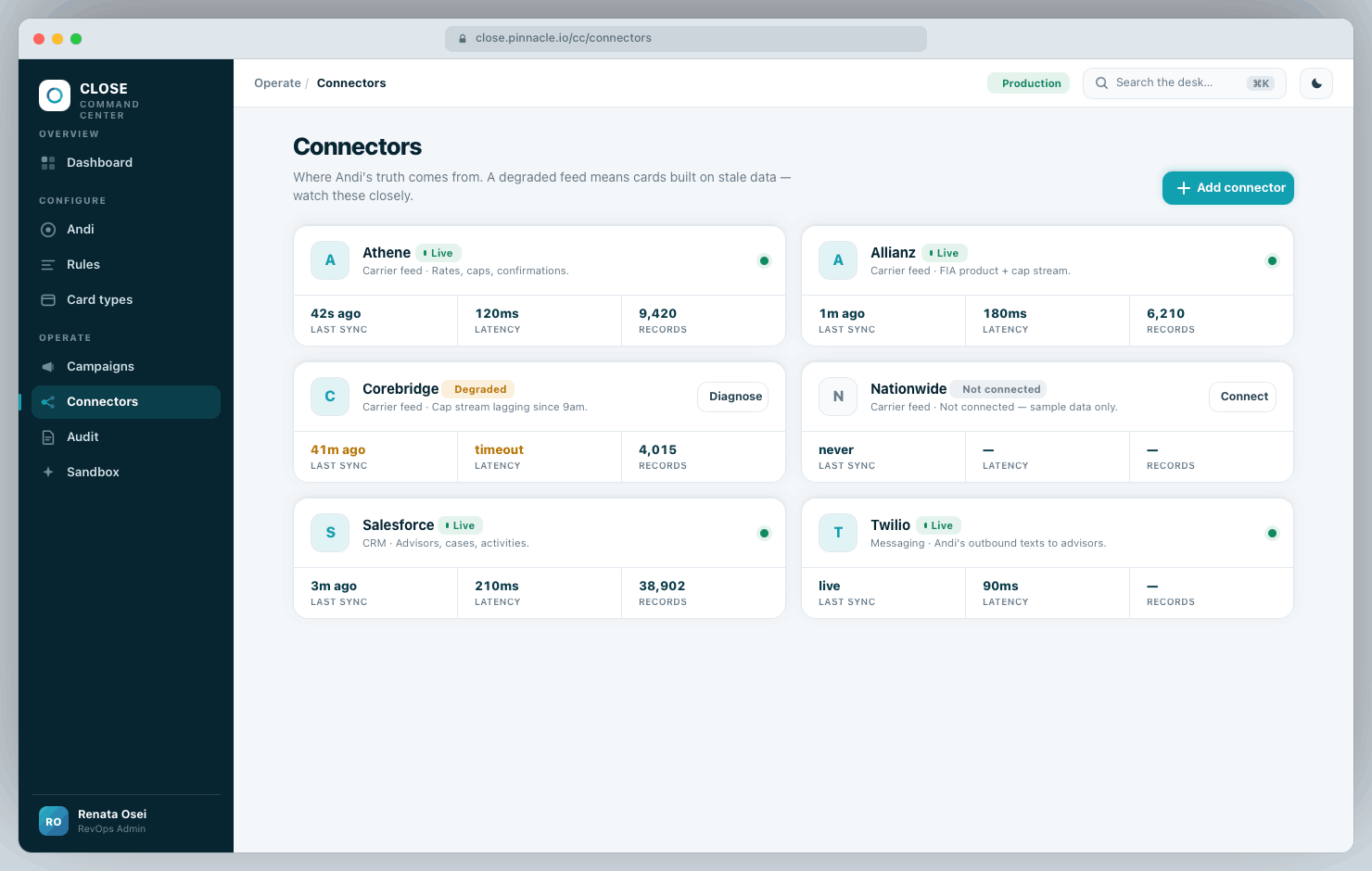1372x871 pixels.
Task: Click the Production environment badge
Action: point(1029,83)
